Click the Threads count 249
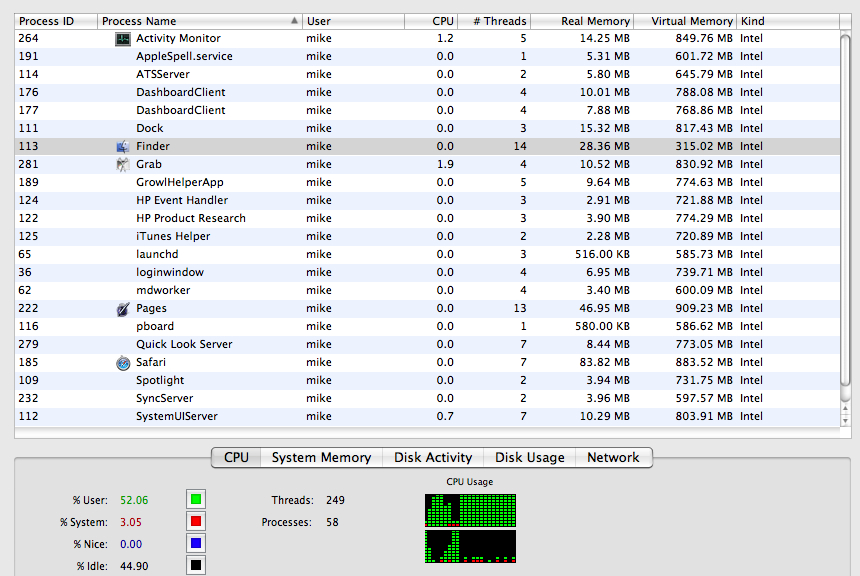This screenshot has height=576, width=860. coord(335,500)
